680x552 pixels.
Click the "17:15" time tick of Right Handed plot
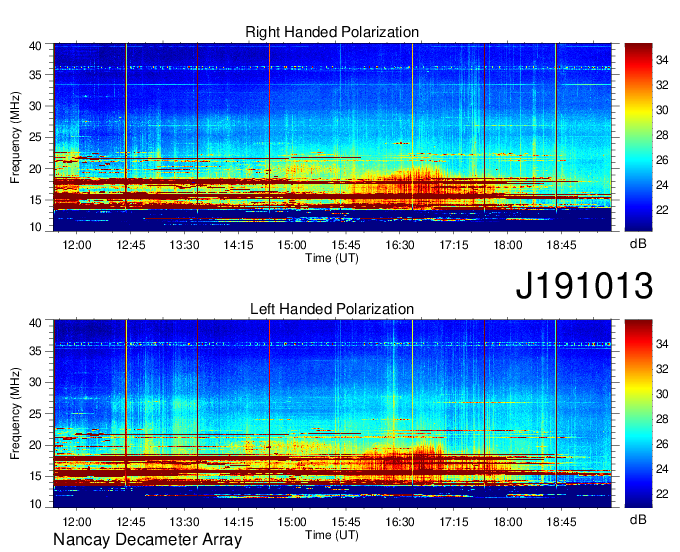(x=454, y=245)
